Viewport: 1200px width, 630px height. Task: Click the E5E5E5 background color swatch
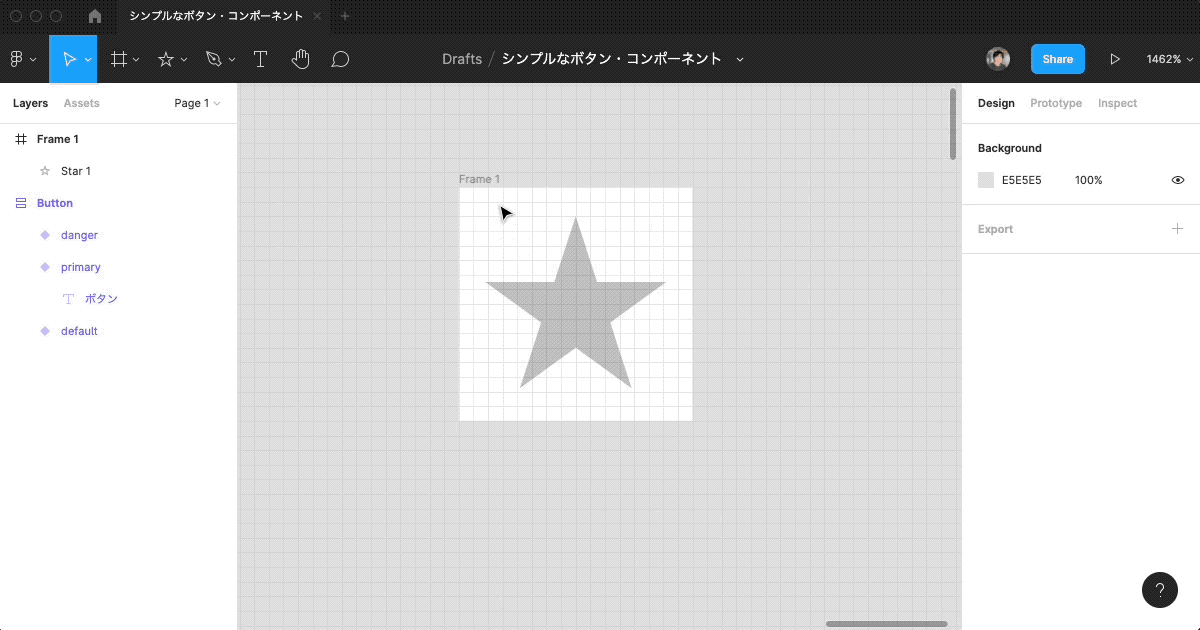(x=984, y=180)
